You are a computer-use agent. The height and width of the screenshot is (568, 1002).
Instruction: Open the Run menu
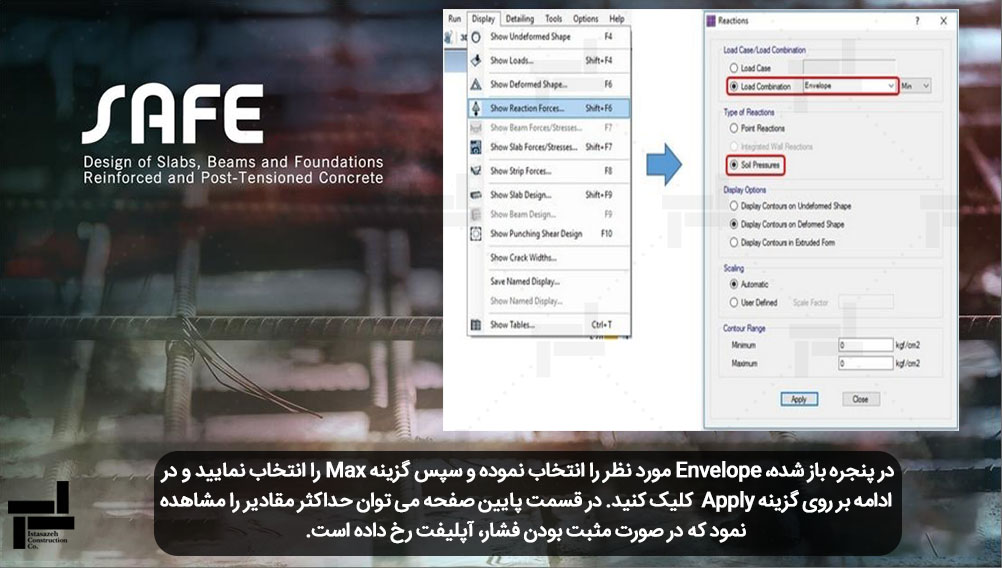click(454, 19)
